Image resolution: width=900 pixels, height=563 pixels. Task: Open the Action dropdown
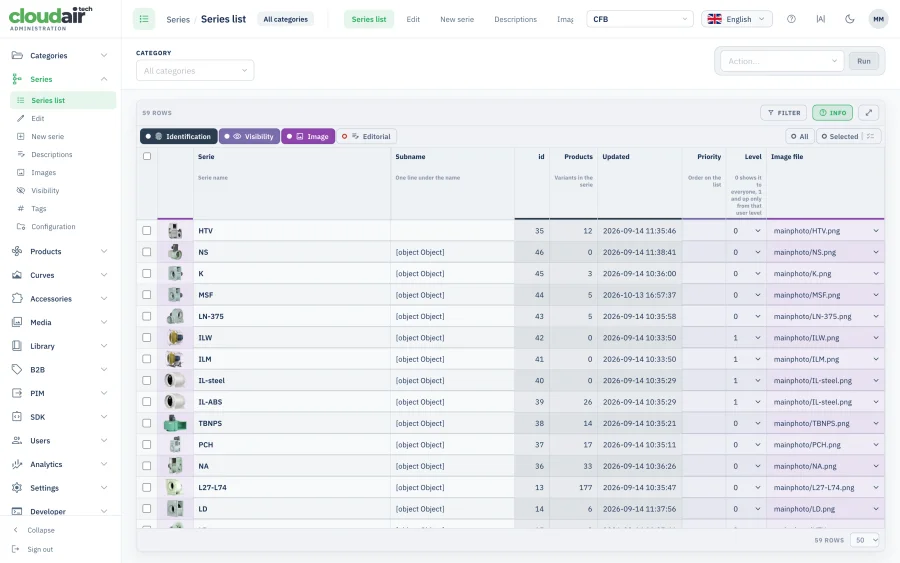pos(781,61)
